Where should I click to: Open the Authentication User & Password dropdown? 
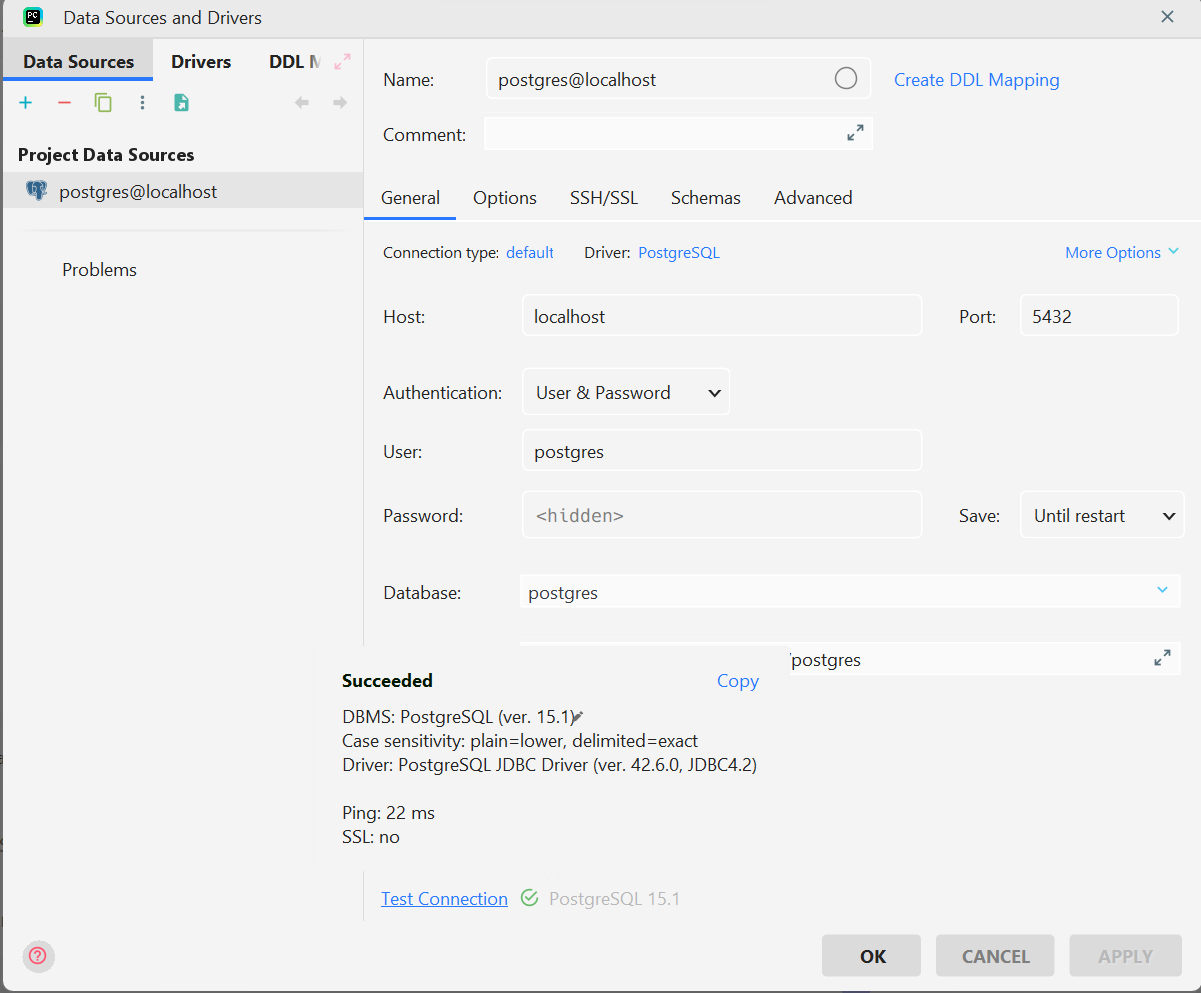(626, 392)
